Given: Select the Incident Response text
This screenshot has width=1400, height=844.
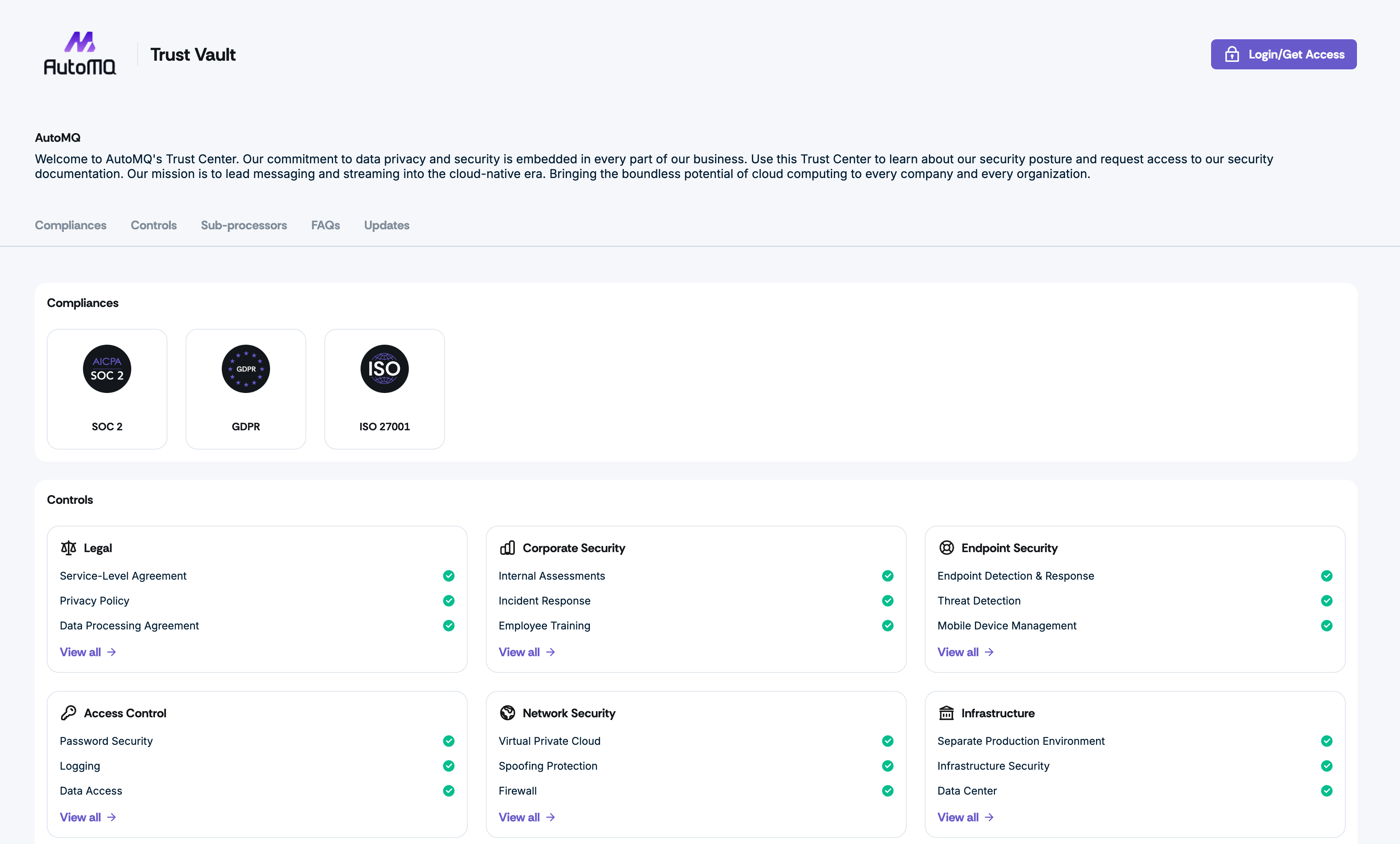Looking at the screenshot, I should coord(544,601).
